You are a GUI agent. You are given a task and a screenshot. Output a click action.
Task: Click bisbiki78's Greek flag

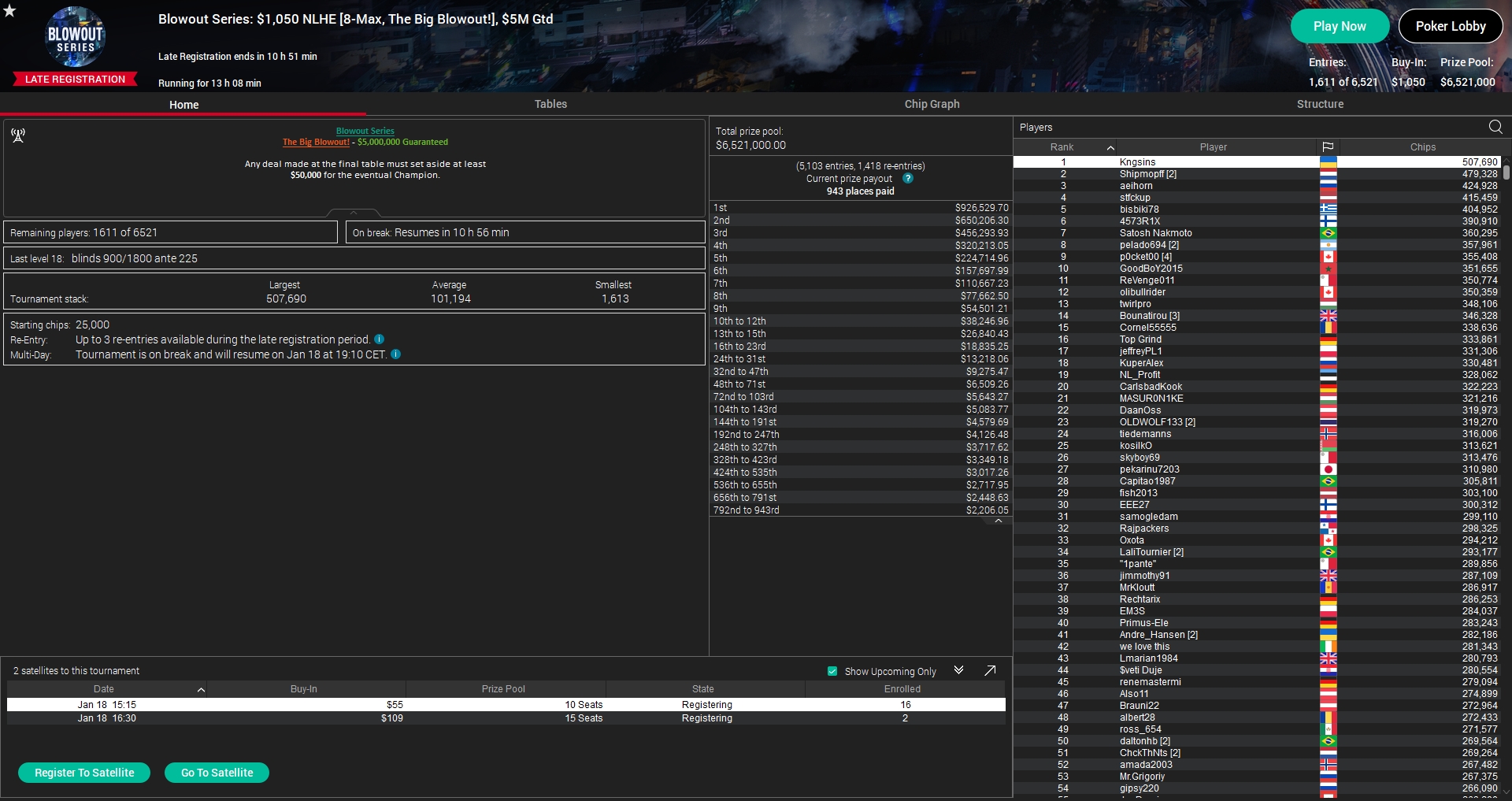tap(1329, 210)
